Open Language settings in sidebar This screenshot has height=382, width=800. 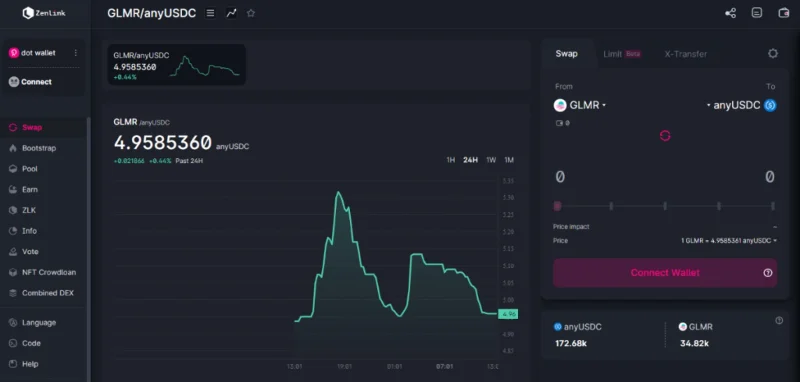point(39,323)
